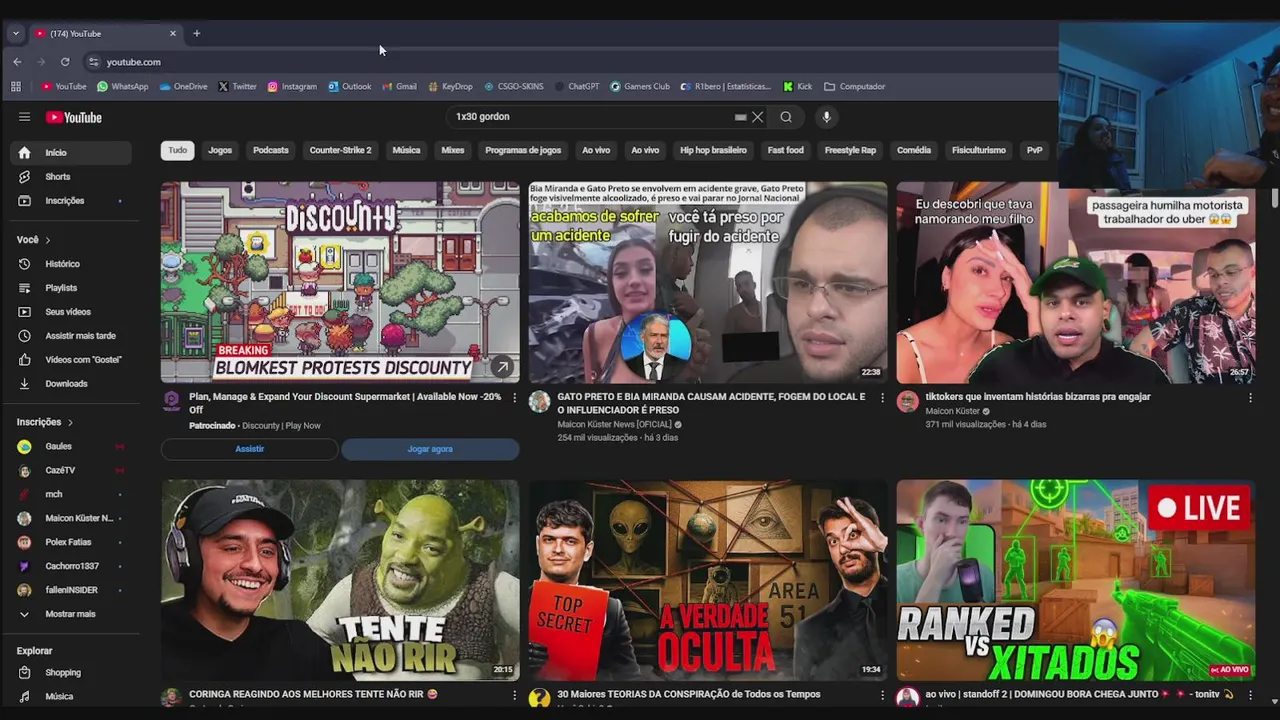Image resolution: width=1280 pixels, height=720 pixels.
Task: Select the Tudo filter chip
Action: (177, 150)
